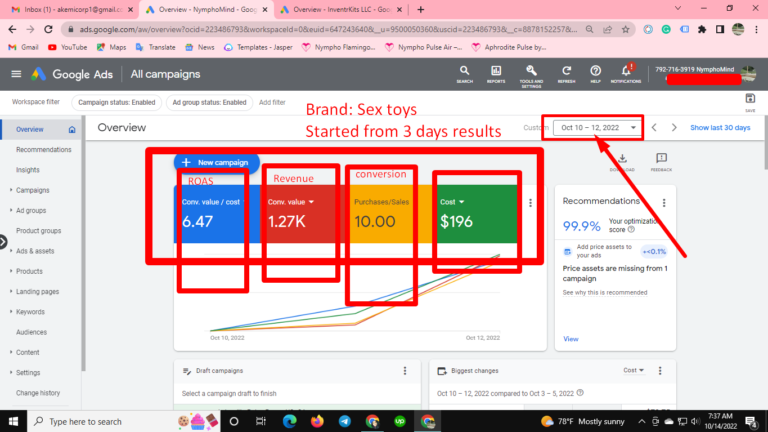Click the New campaign button

point(217,162)
